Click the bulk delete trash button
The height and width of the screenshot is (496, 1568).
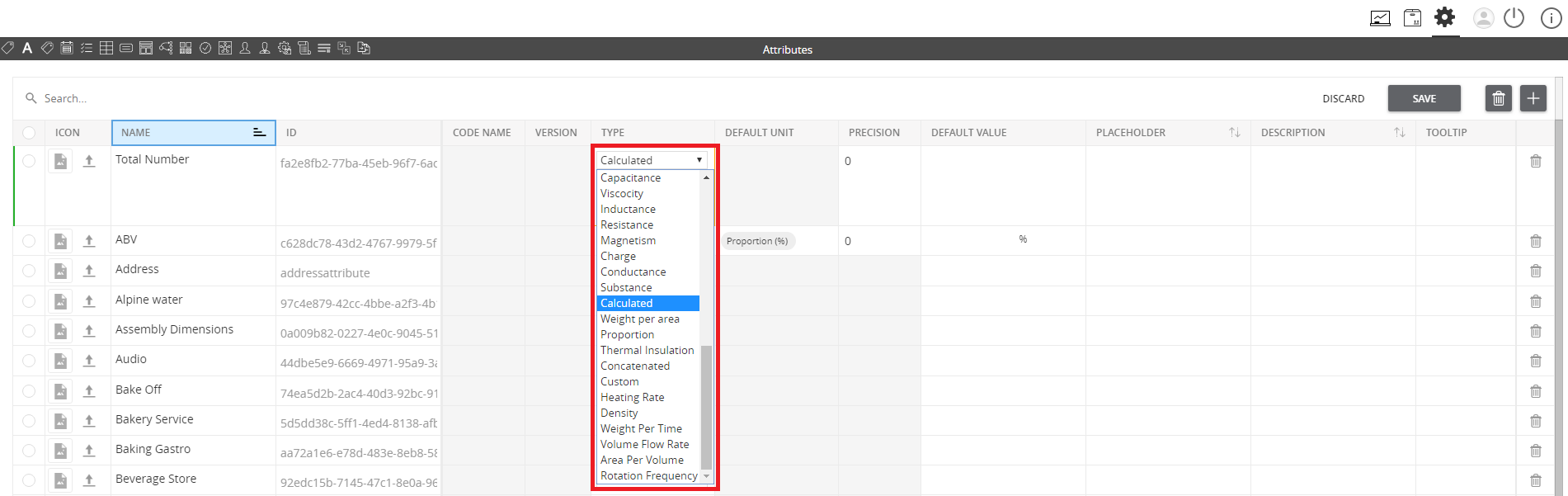point(1499,98)
